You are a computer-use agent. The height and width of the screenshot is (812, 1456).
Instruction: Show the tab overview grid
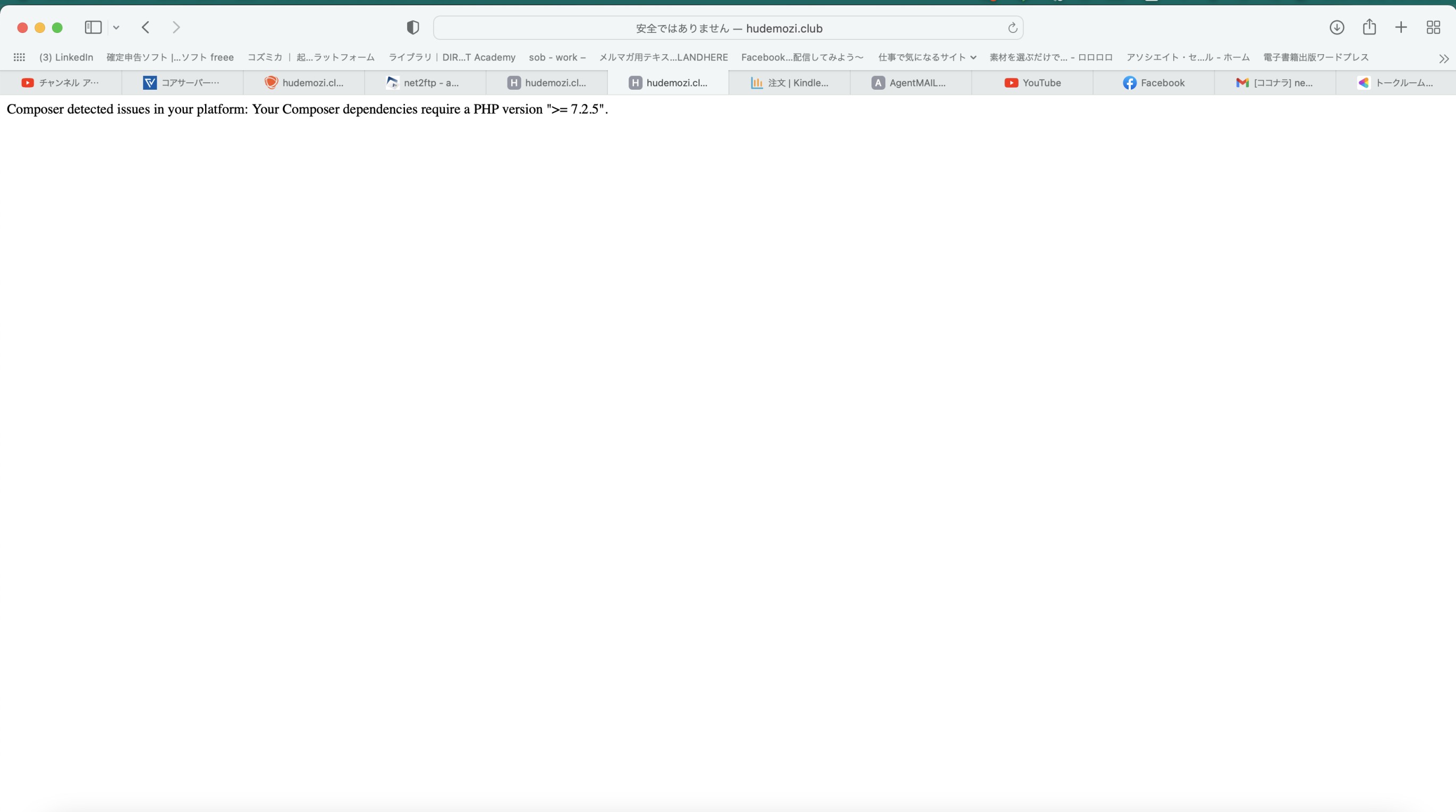click(x=1433, y=27)
